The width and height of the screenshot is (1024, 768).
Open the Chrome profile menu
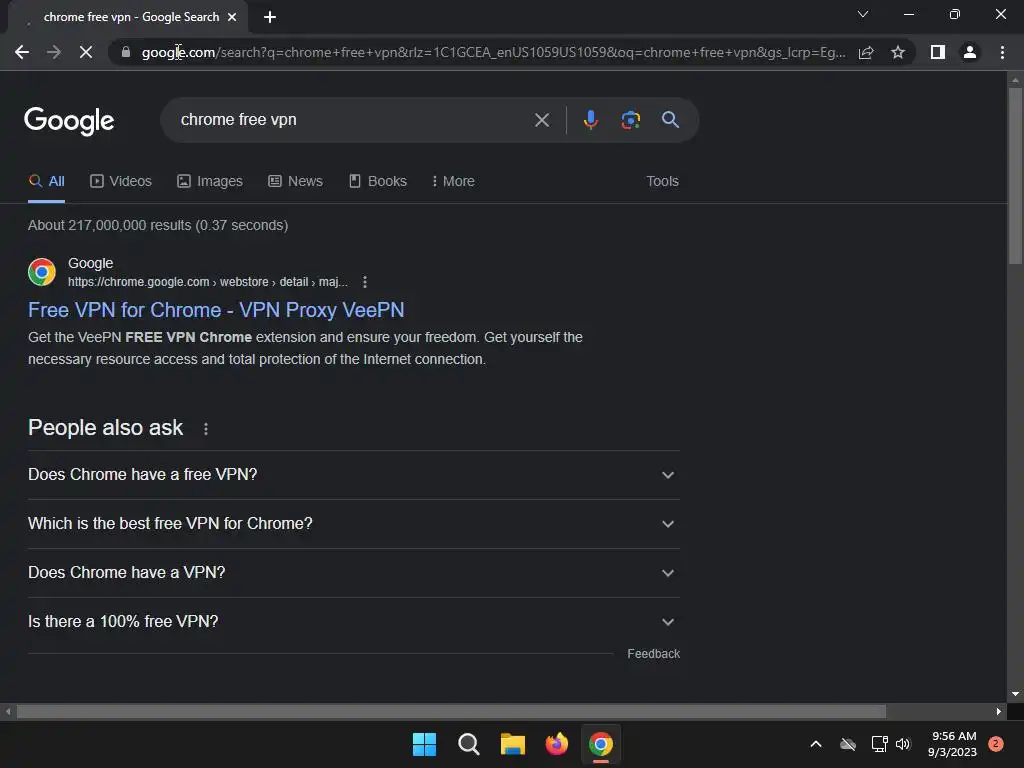tap(970, 52)
